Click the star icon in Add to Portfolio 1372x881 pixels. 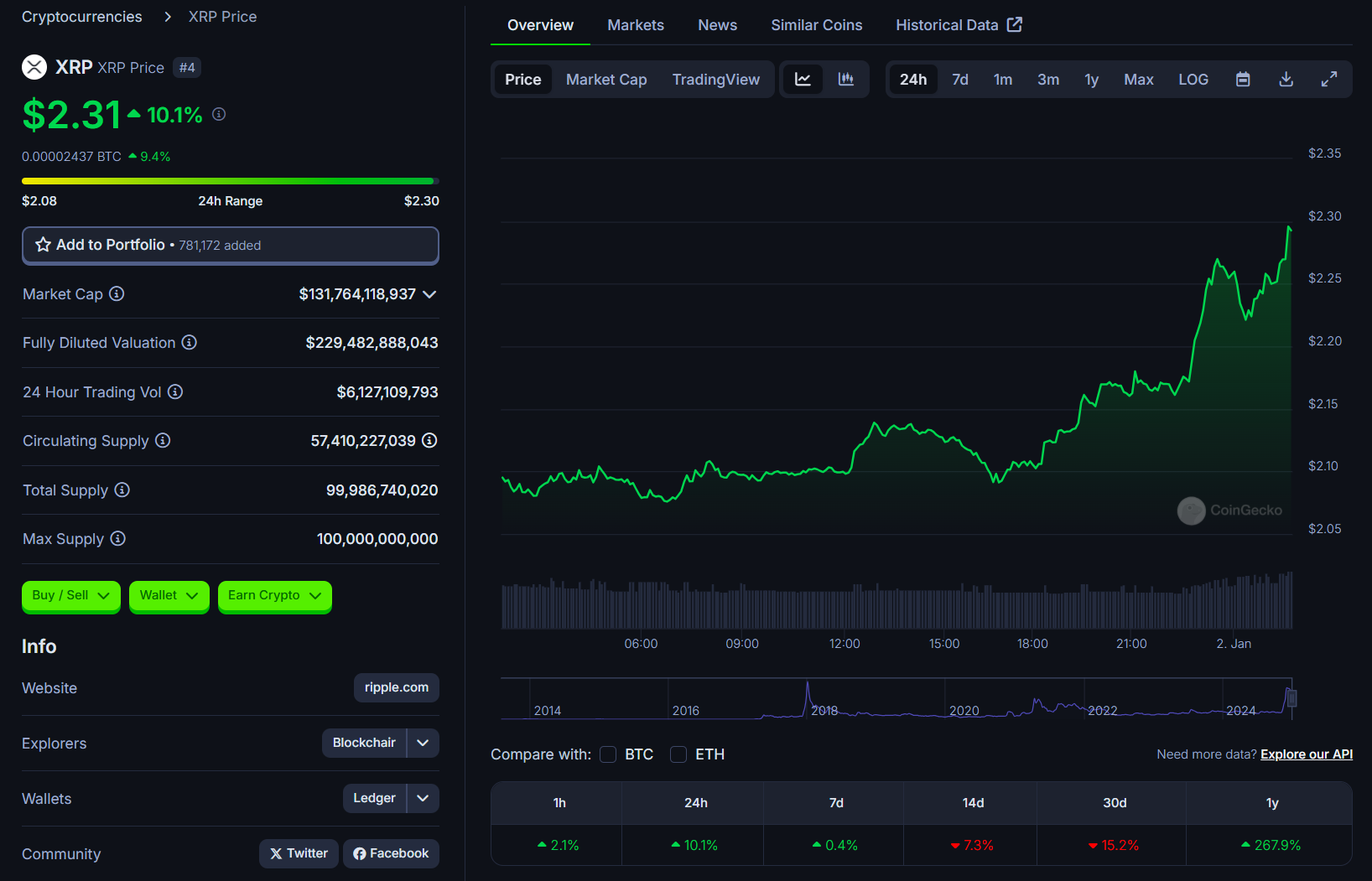pos(43,245)
